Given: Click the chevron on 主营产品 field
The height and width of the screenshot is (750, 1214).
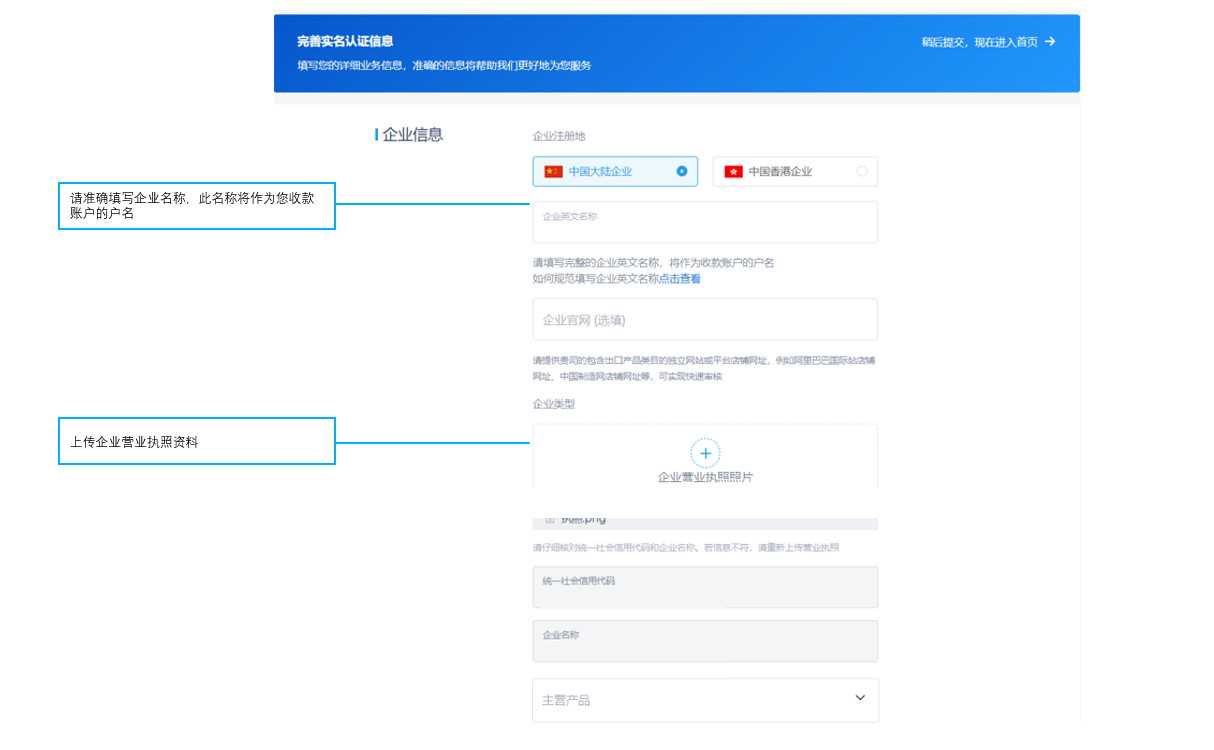Looking at the screenshot, I should [858, 699].
